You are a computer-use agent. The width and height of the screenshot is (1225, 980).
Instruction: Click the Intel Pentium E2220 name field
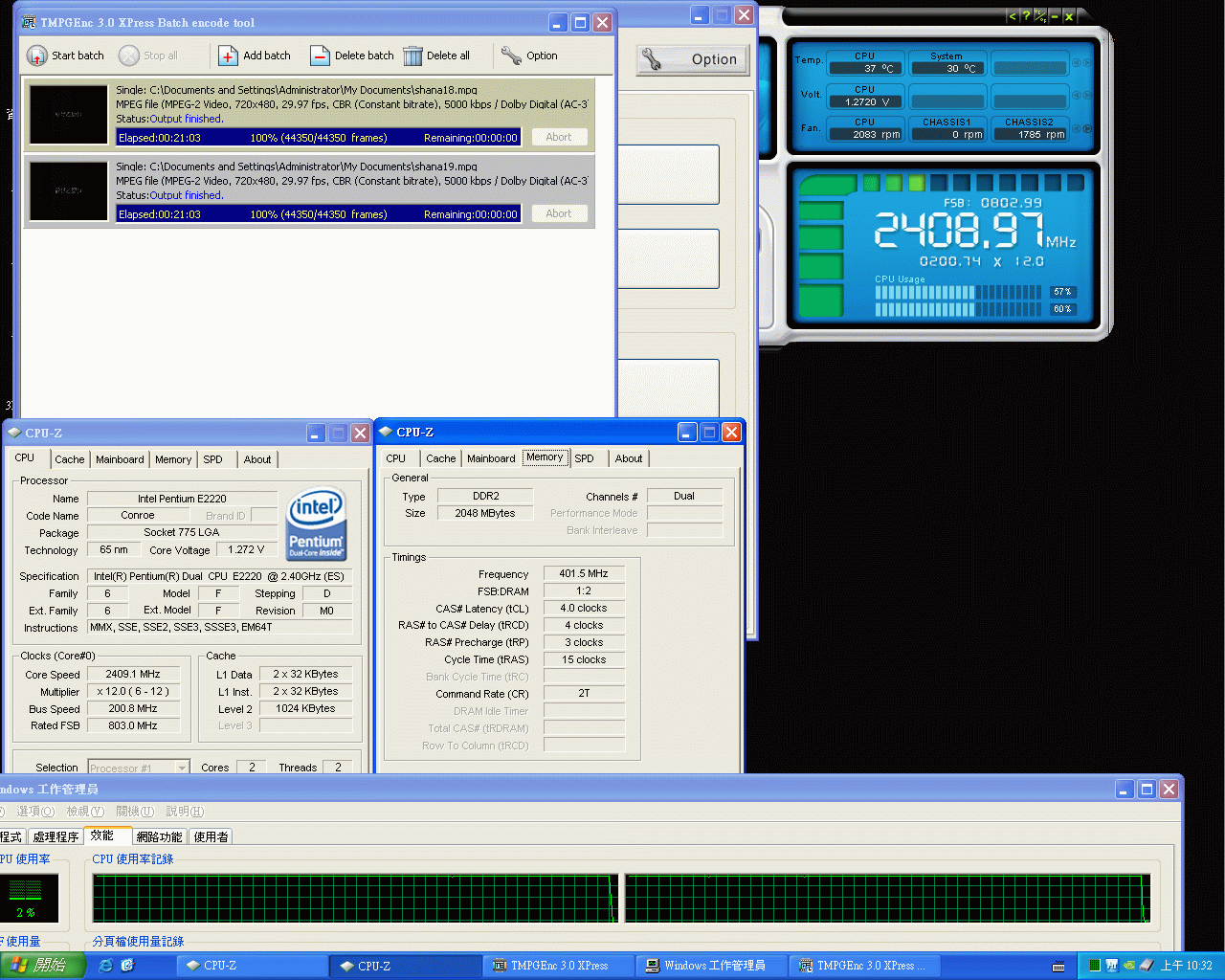pyautogui.click(x=182, y=499)
